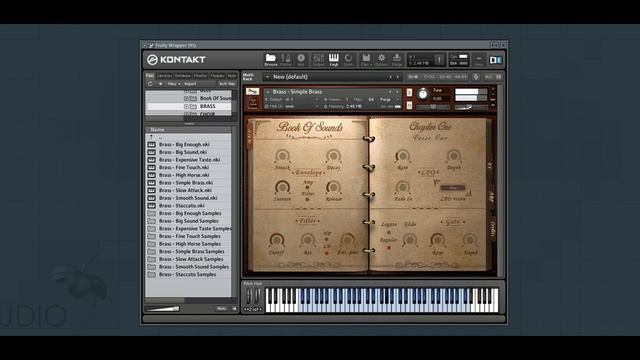Expand the BRASS folder tree node

click(186, 107)
